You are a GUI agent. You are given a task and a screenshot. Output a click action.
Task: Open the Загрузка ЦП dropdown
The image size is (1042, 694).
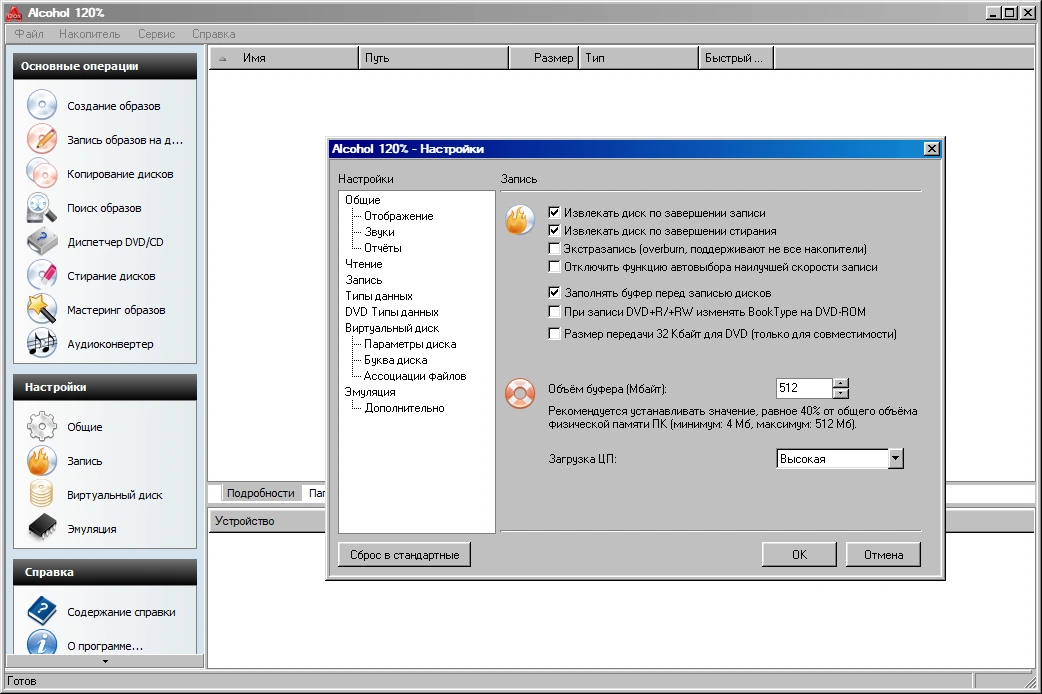point(896,458)
